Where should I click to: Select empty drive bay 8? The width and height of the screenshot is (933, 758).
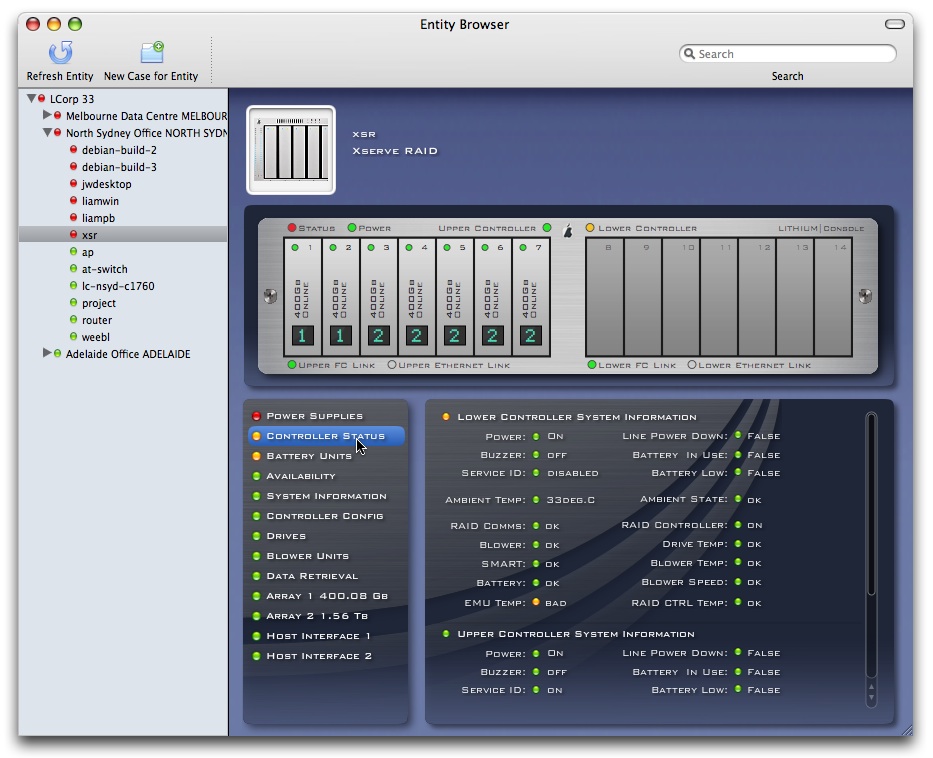pyautogui.click(x=605, y=297)
